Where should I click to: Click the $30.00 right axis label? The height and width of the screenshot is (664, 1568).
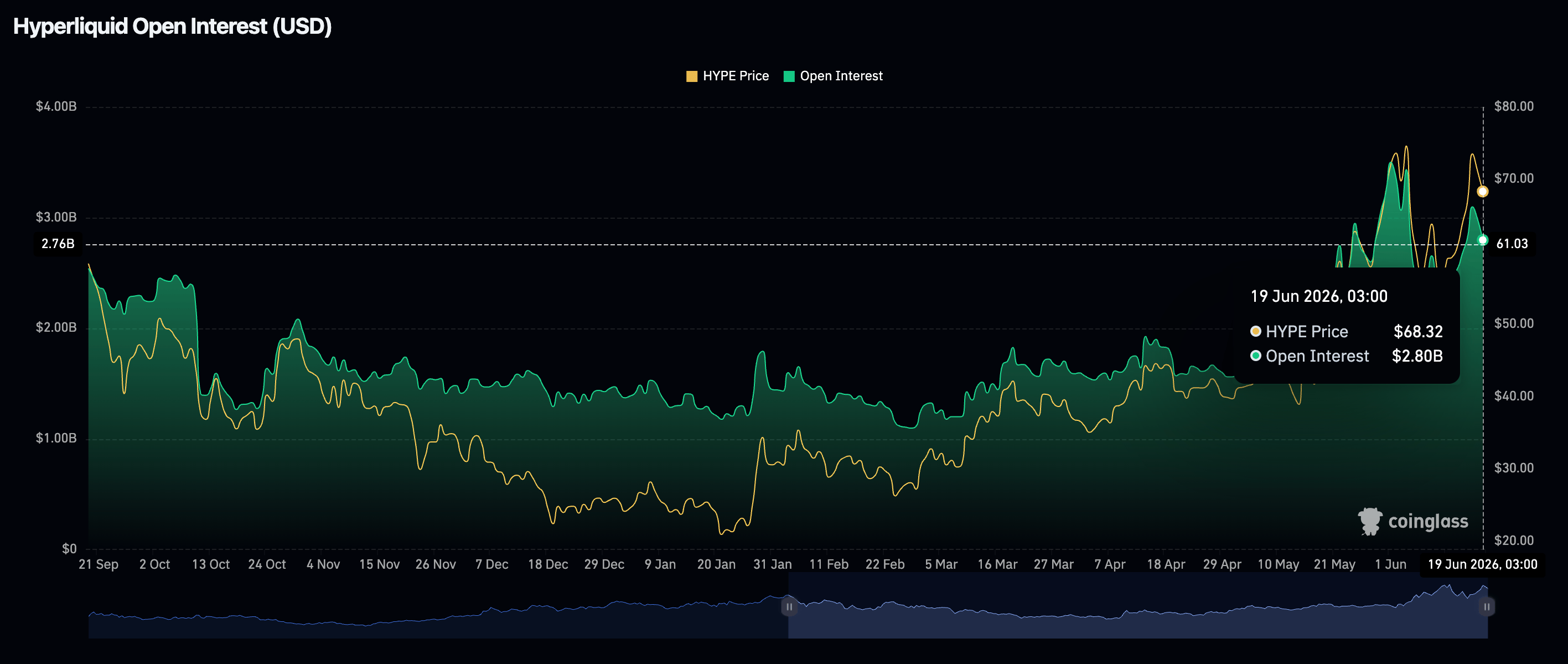pyautogui.click(x=1514, y=468)
